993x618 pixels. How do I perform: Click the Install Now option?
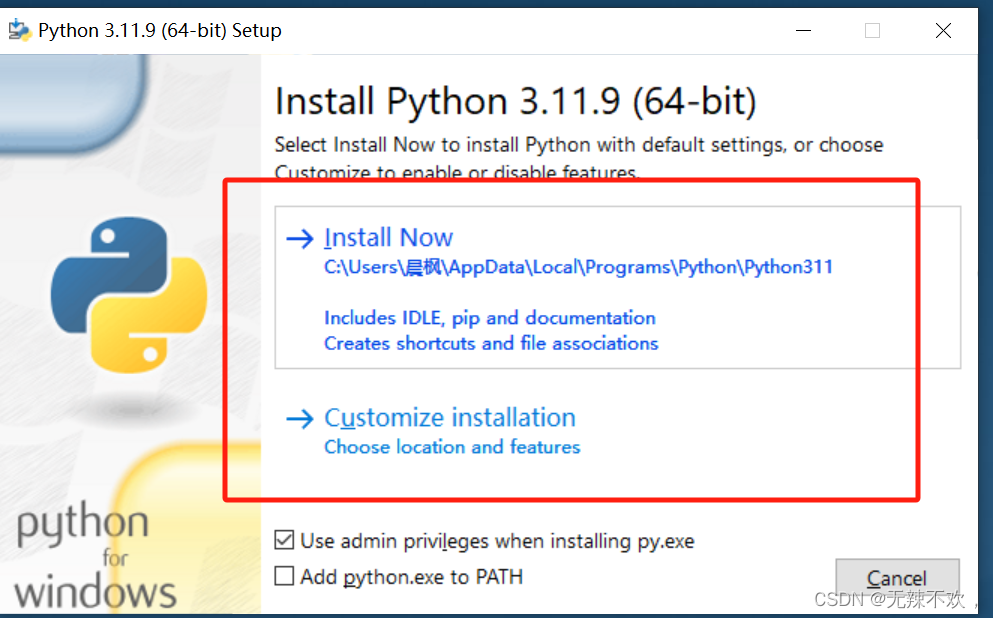tap(617, 287)
